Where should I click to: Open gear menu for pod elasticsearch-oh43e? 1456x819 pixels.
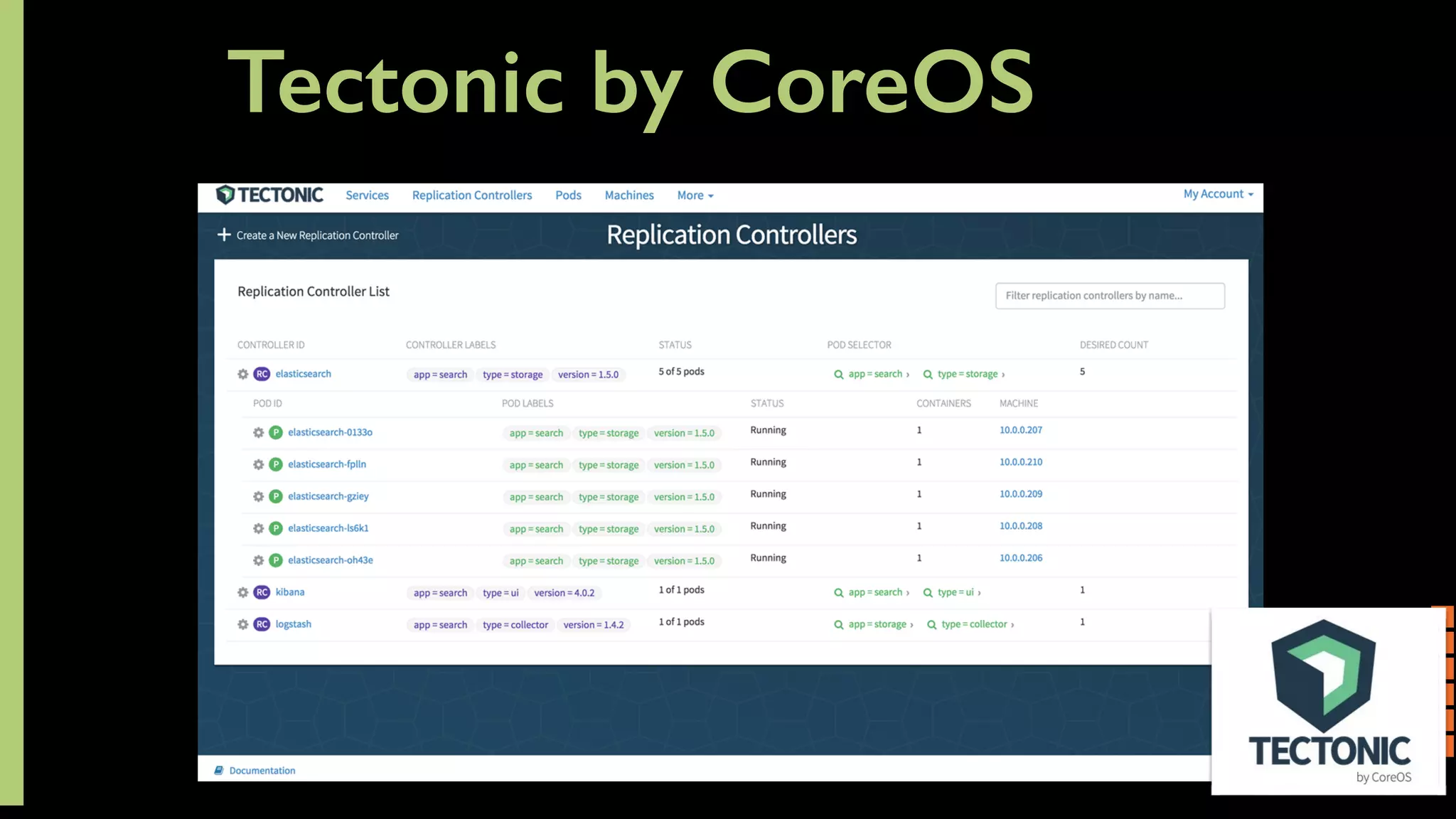(x=259, y=560)
